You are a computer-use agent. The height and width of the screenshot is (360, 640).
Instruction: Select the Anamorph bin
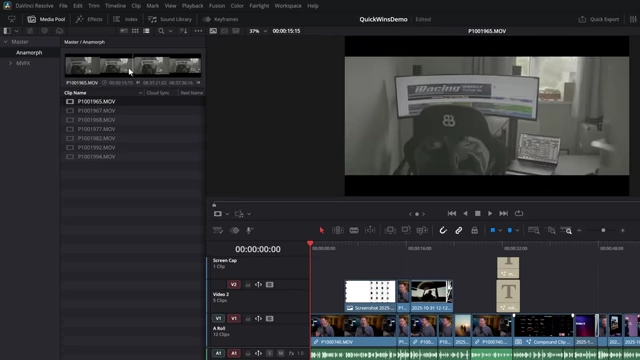[x=29, y=53]
